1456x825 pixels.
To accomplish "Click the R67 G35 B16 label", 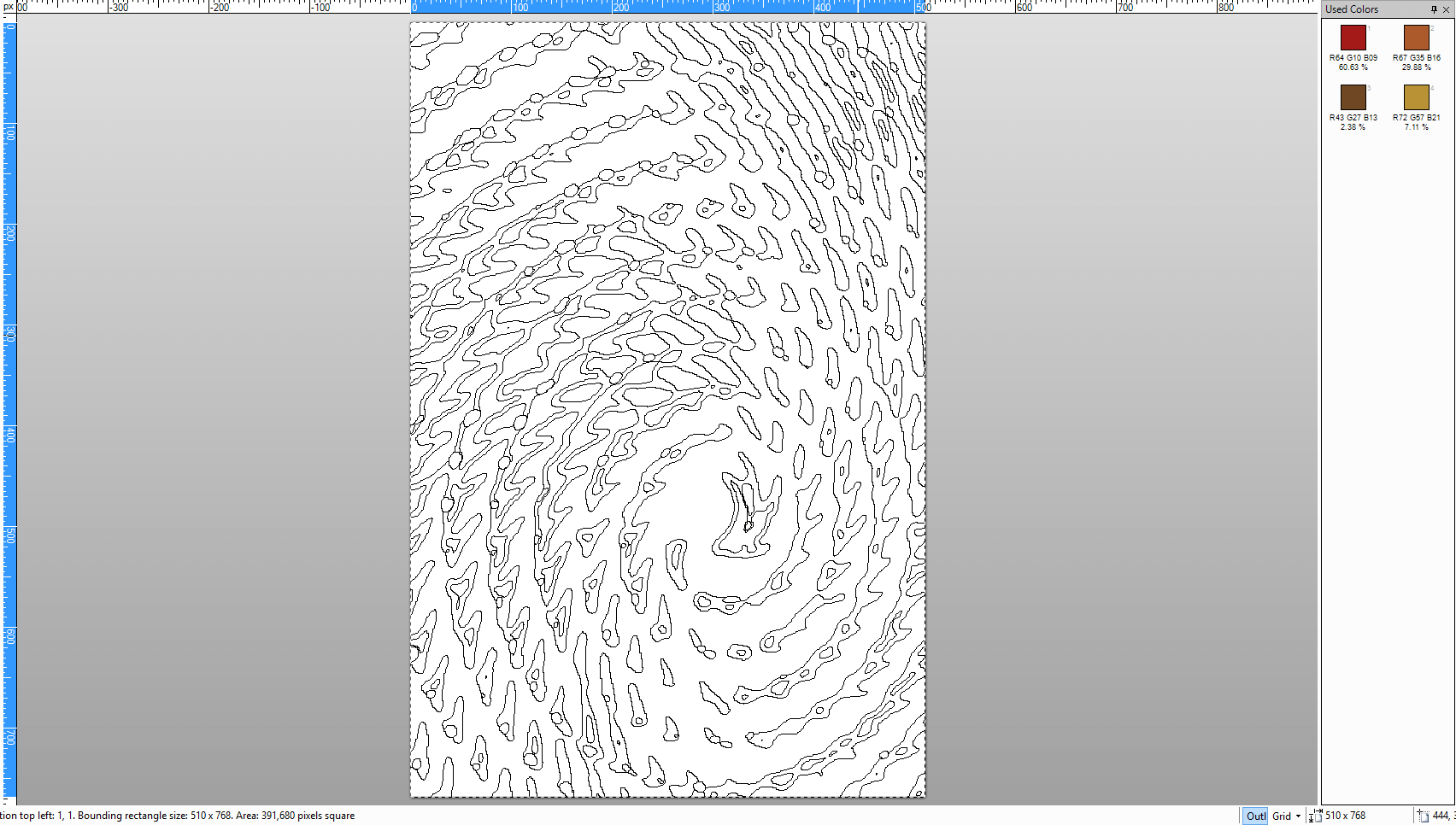I will point(1416,58).
